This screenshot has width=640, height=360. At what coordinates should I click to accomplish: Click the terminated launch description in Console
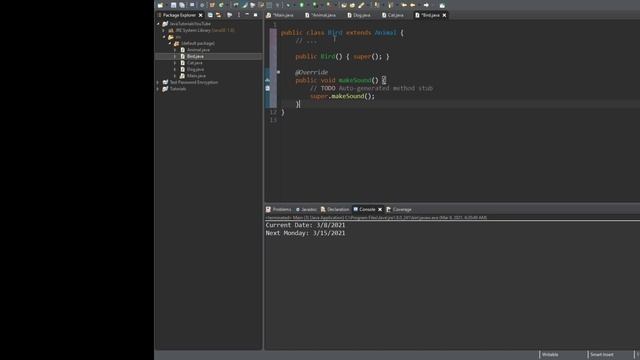[x=376, y=218]
